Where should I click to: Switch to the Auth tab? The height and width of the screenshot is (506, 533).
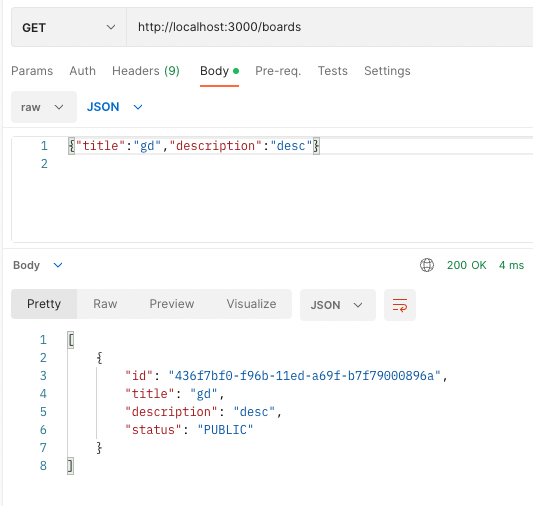point(83,71)
